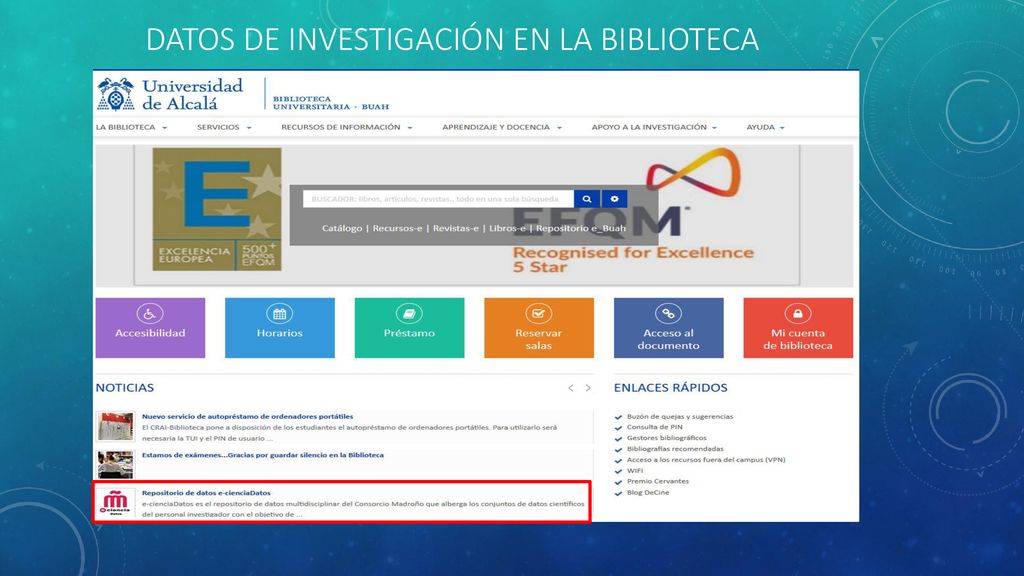
Task: Open the Ayuda dropdown menu
Action: (x=765, y=127)
